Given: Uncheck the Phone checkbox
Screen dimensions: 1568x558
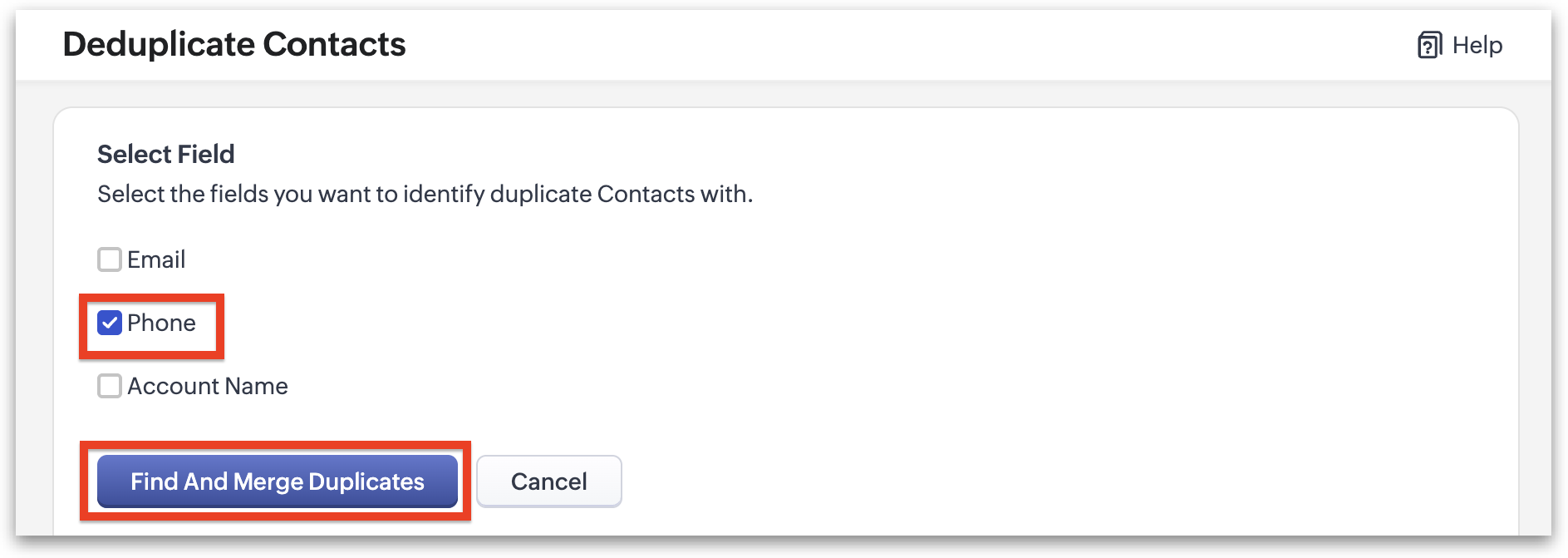Looking at the screenshot, I should click(110, 323).
